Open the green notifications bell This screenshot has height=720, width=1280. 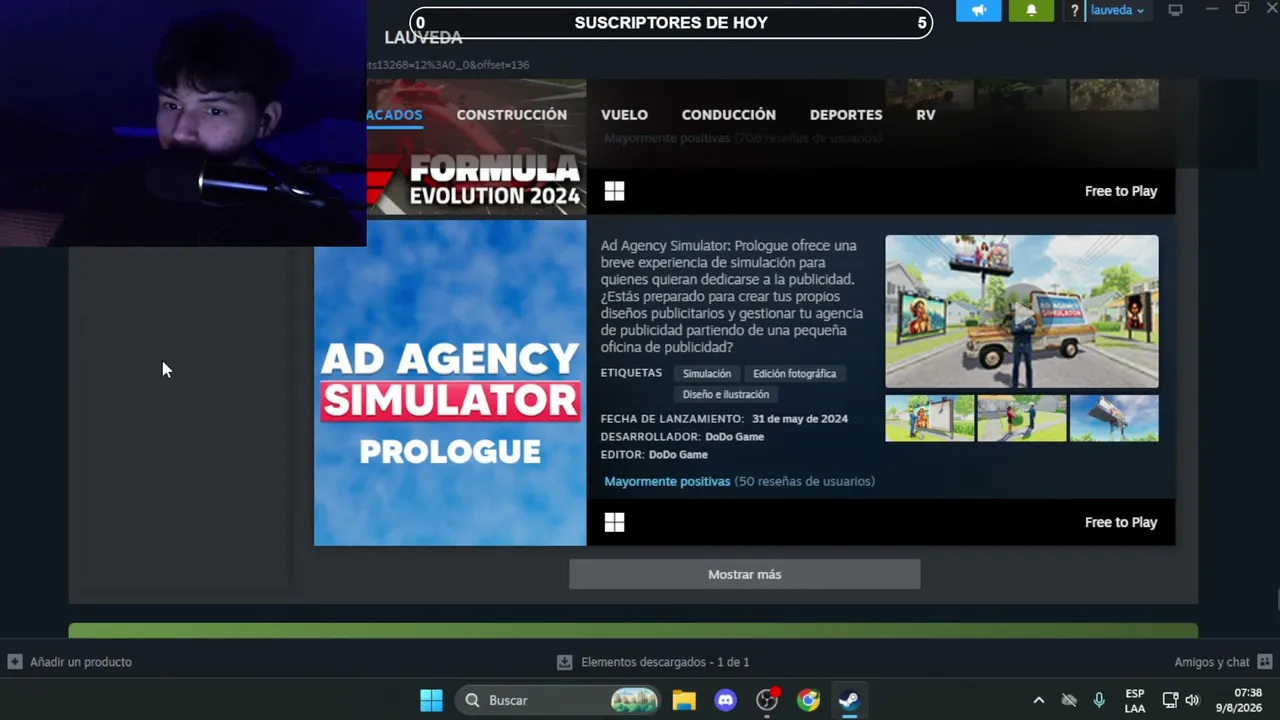pyautogui.click(x=1031, y=11)
